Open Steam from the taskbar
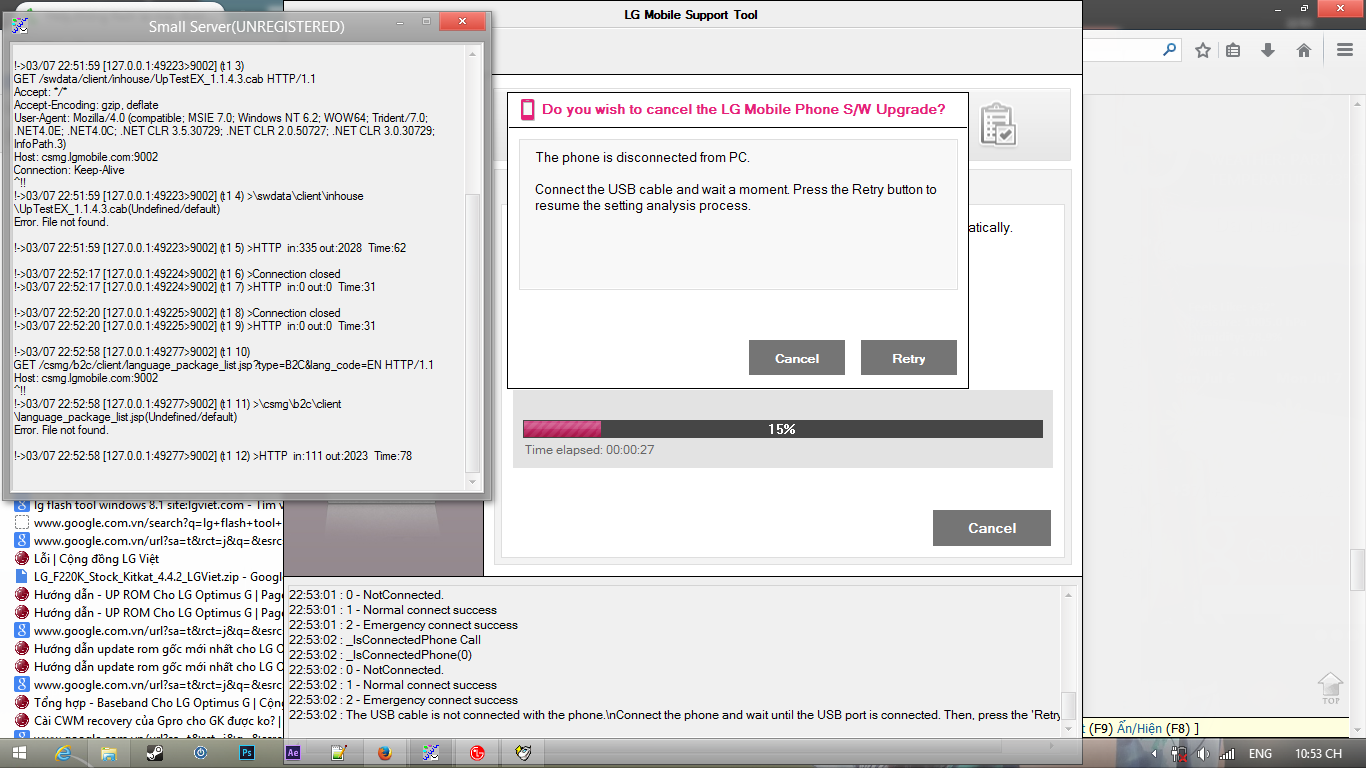This screenshot has height=768, width=1366. tap(155, 753)
